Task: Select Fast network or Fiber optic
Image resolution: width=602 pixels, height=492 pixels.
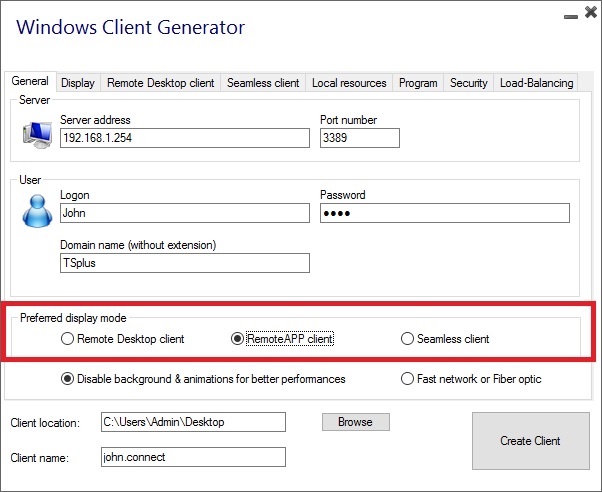Action: point(407,379)
